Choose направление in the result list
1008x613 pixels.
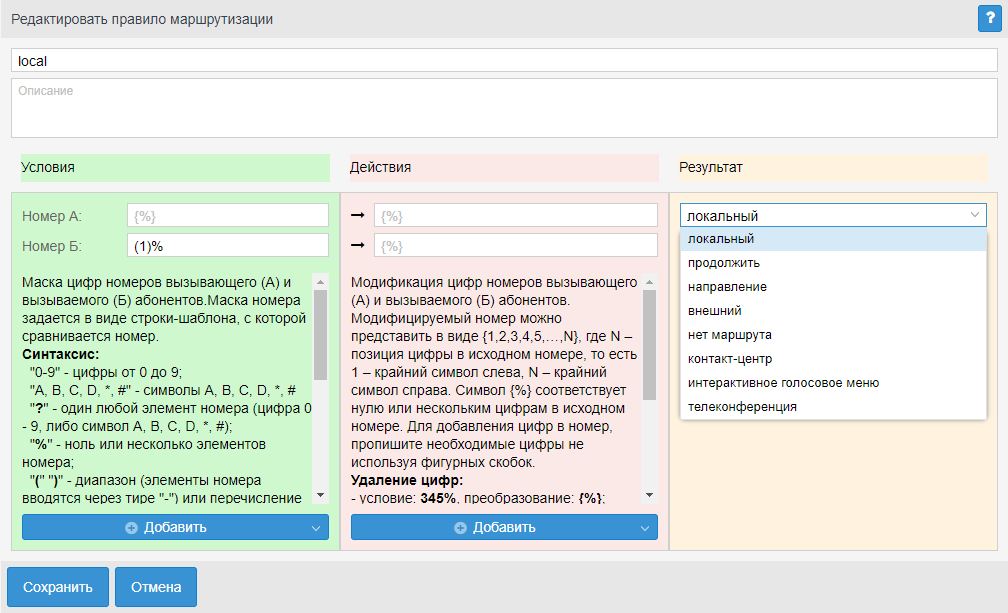click(x=727, y=287)
